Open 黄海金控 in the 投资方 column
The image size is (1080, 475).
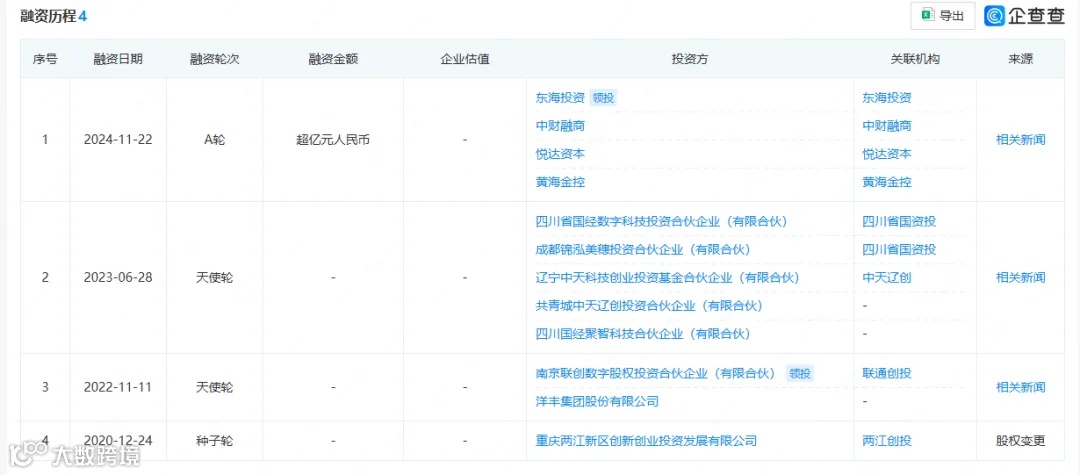[x=560, y=182]
